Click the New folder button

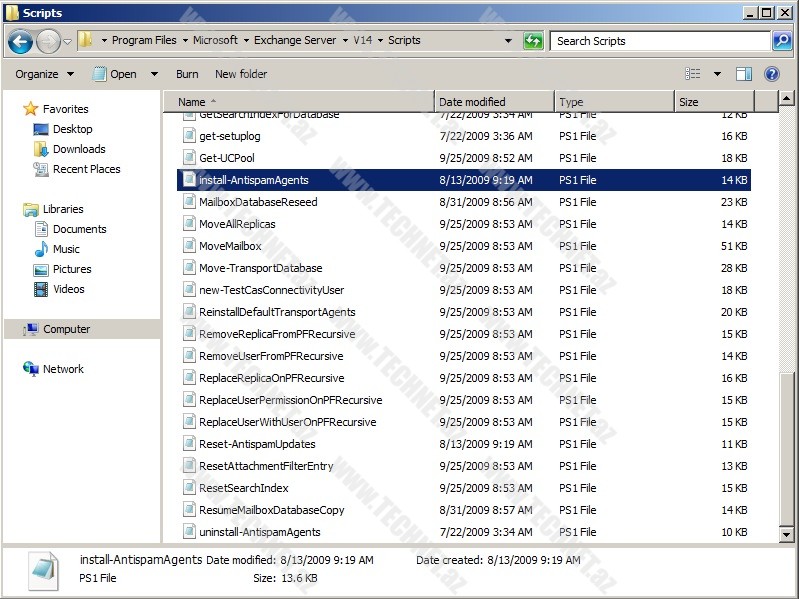(x=241, y=74)
